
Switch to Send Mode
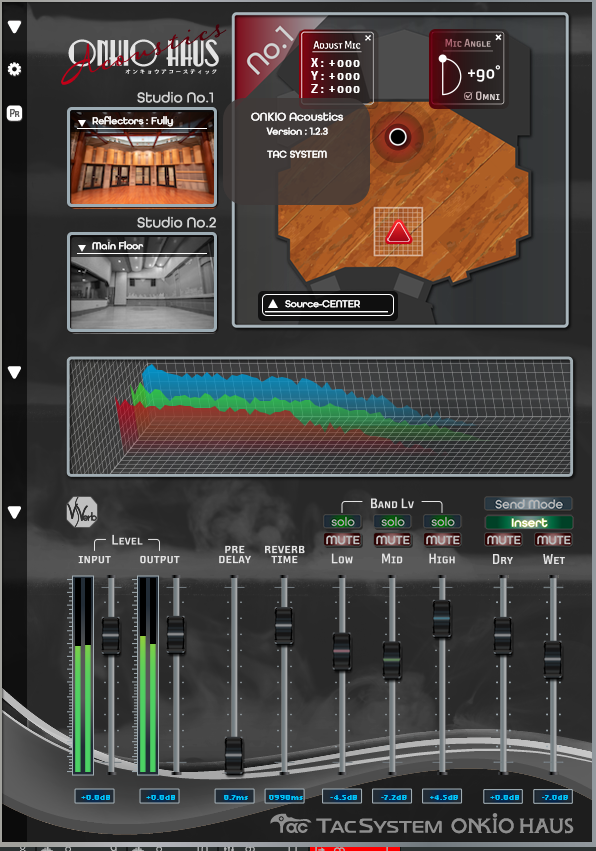click(529, 504)
